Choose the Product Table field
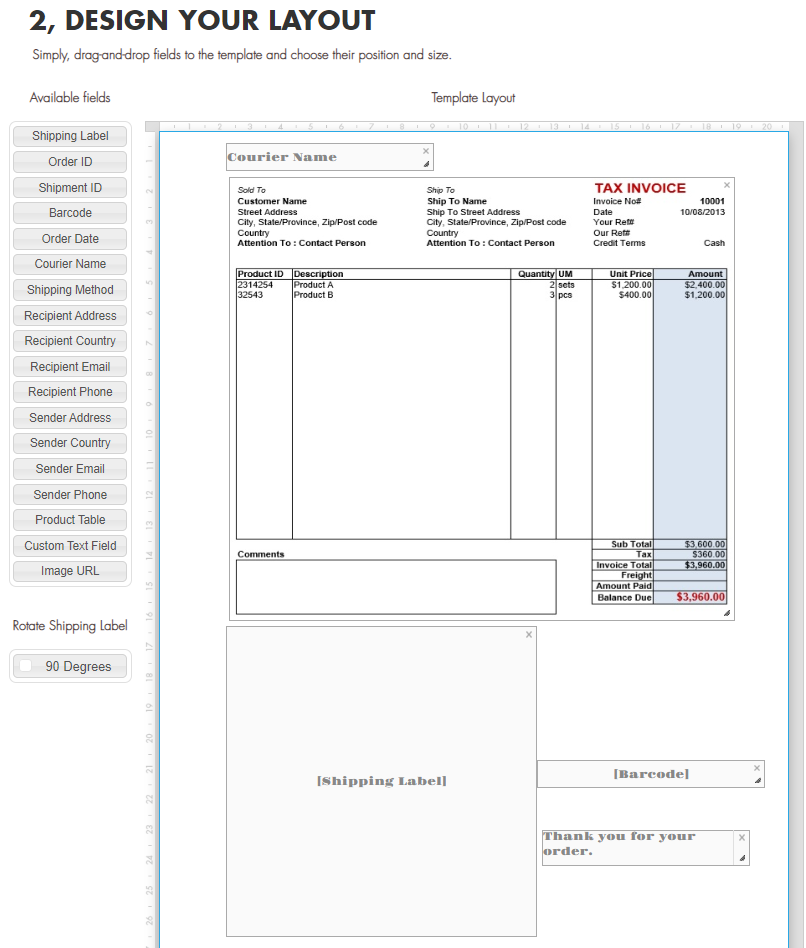The height and width of the screenshot is (948, 806). click(70, 520)
